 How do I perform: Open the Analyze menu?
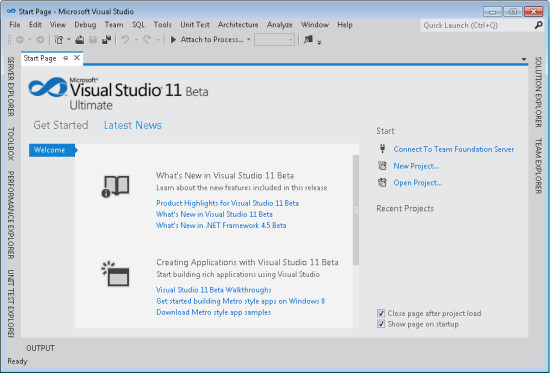click(x=280, y=25)
